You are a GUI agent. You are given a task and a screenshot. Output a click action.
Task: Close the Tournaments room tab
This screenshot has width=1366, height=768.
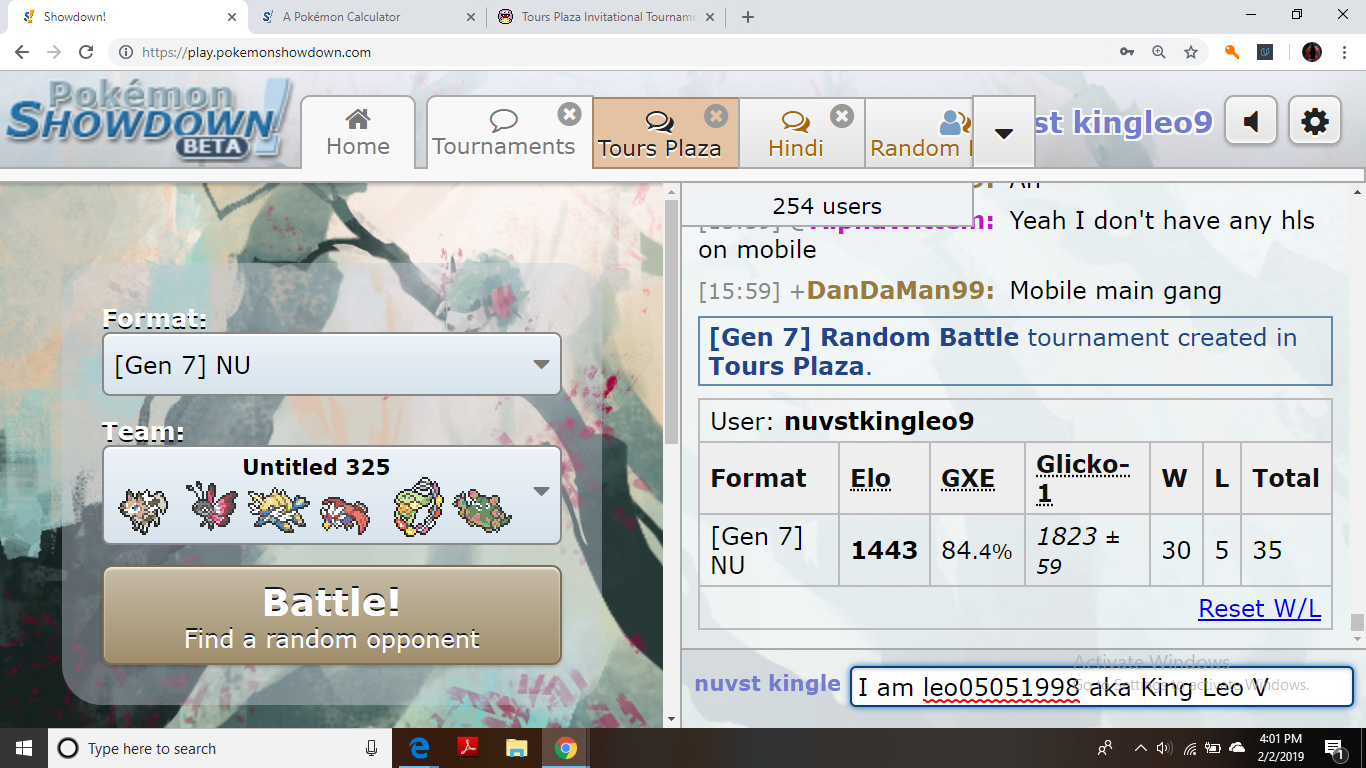tap(569, 115)
